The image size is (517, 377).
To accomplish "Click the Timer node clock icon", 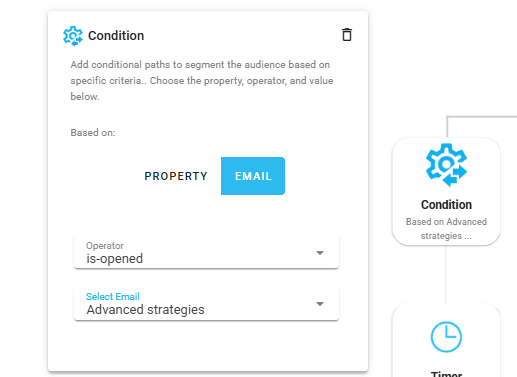I will tap(446, 337).
